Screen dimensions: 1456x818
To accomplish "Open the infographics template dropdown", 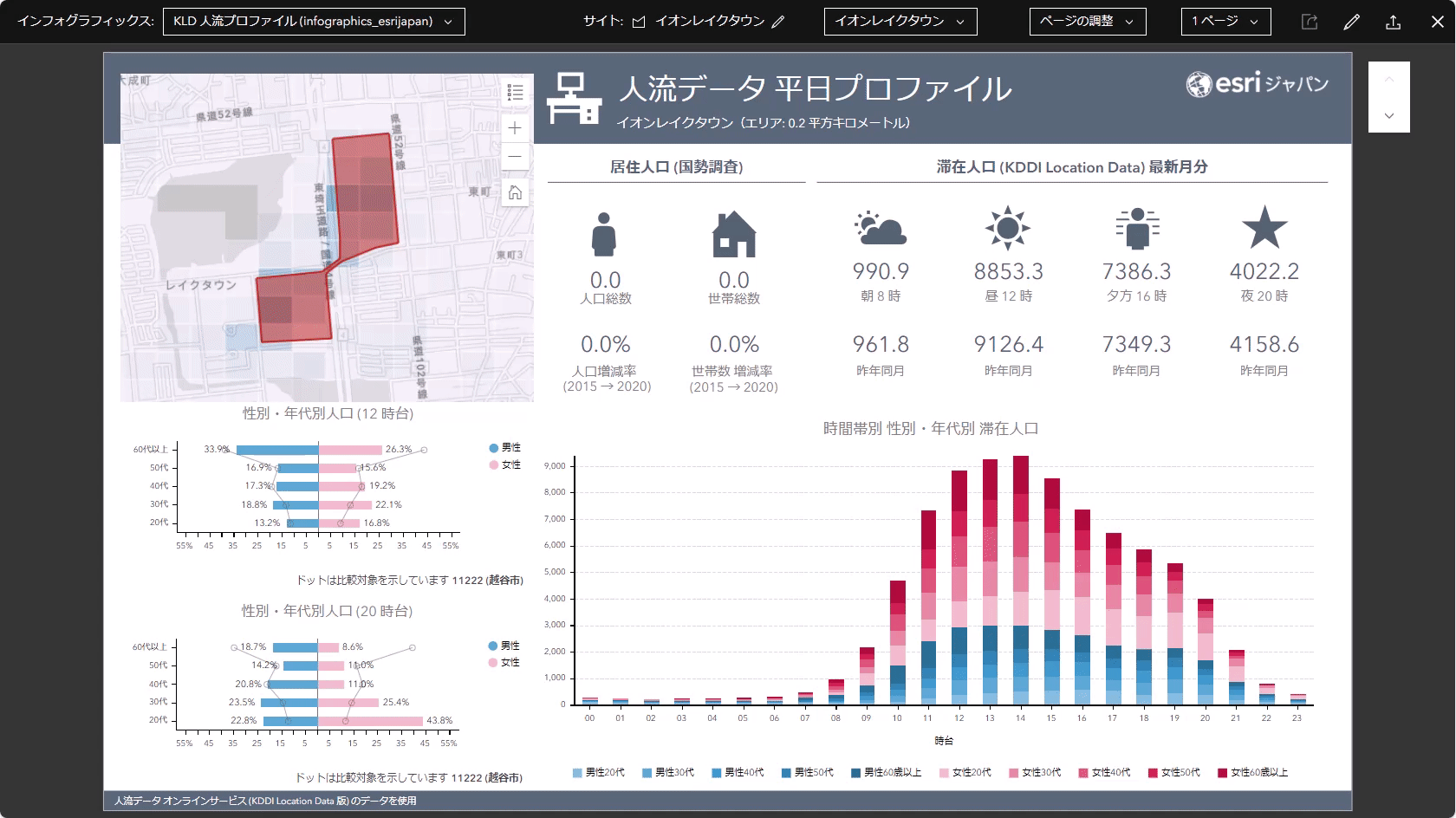I will tap(314, 22).
